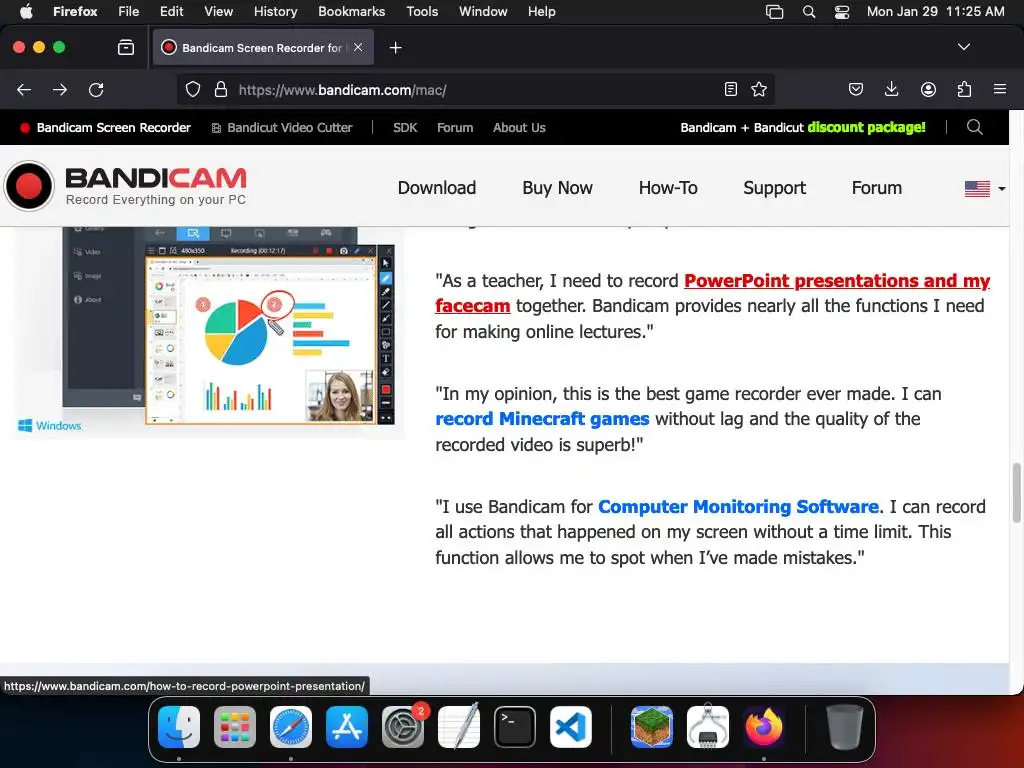Image resolution: width=1024 pixels, height=768 pixels.
Task: Open the Apple menu
Action: pyautogui.click(x=26, y=12)
